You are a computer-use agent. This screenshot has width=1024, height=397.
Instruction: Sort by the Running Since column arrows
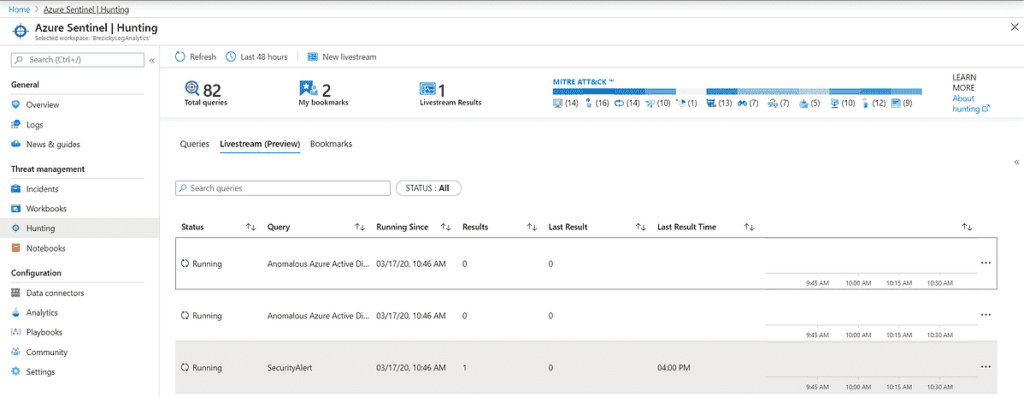[x=446, y=227]
